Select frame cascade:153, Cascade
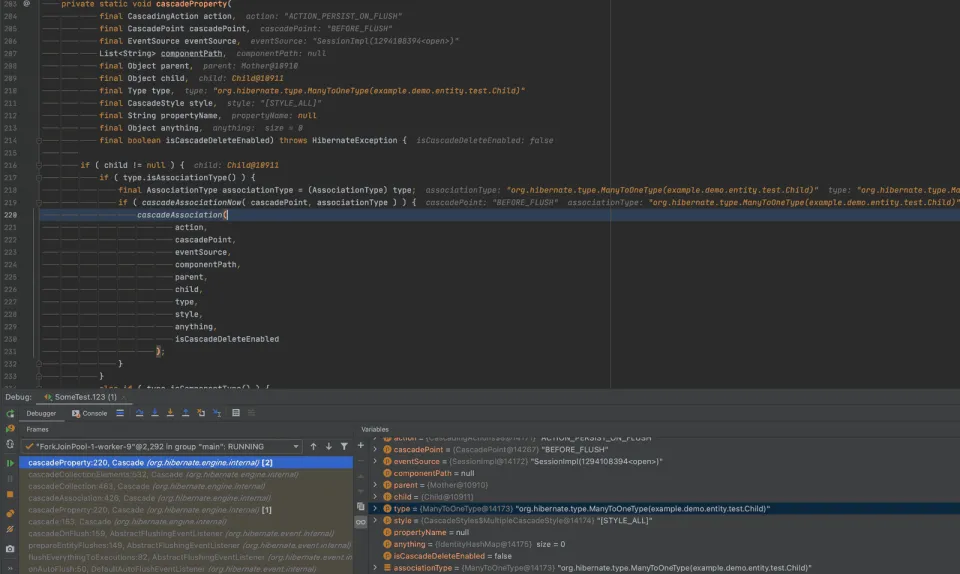Image resolution: width=960 pixels, height=574 pixels. (186, 521)
